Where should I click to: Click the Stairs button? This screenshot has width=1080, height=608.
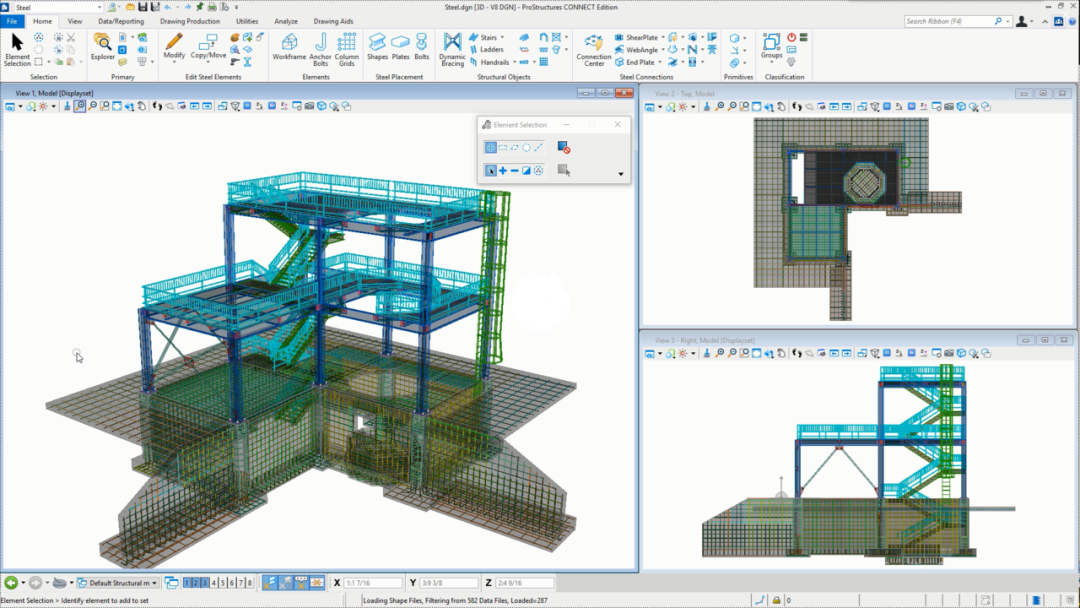click(x=483, y=37)
